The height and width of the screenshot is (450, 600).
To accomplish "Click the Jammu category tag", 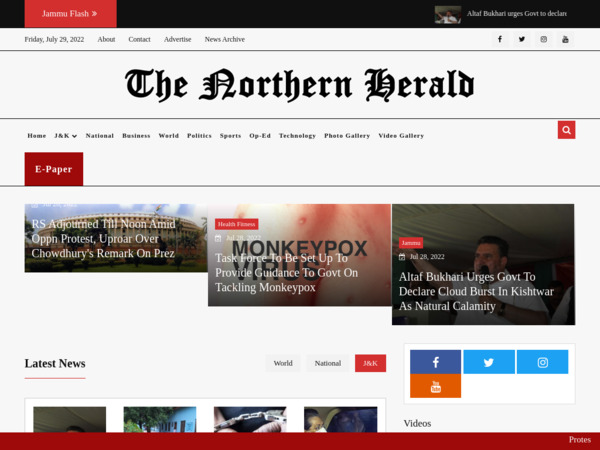I will [411, 243].
